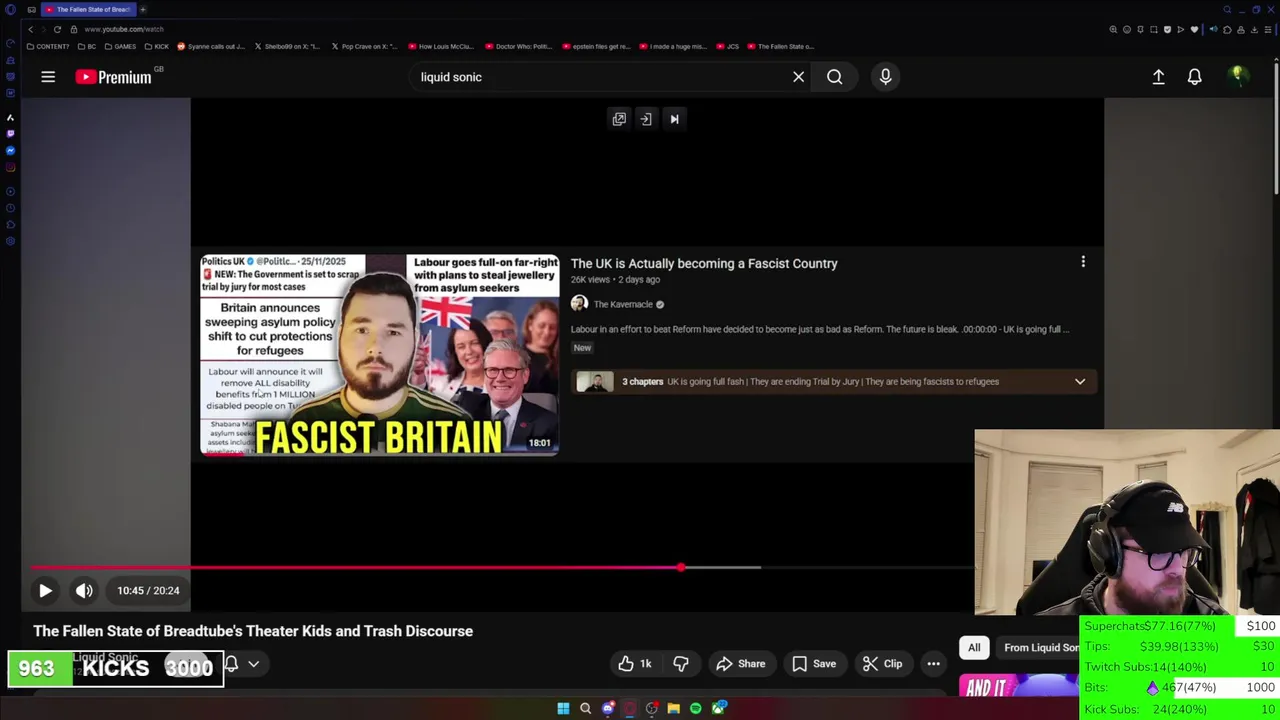Open File Explorer folder on taskbar
The image size is (1280, 720).
(674, 709)
